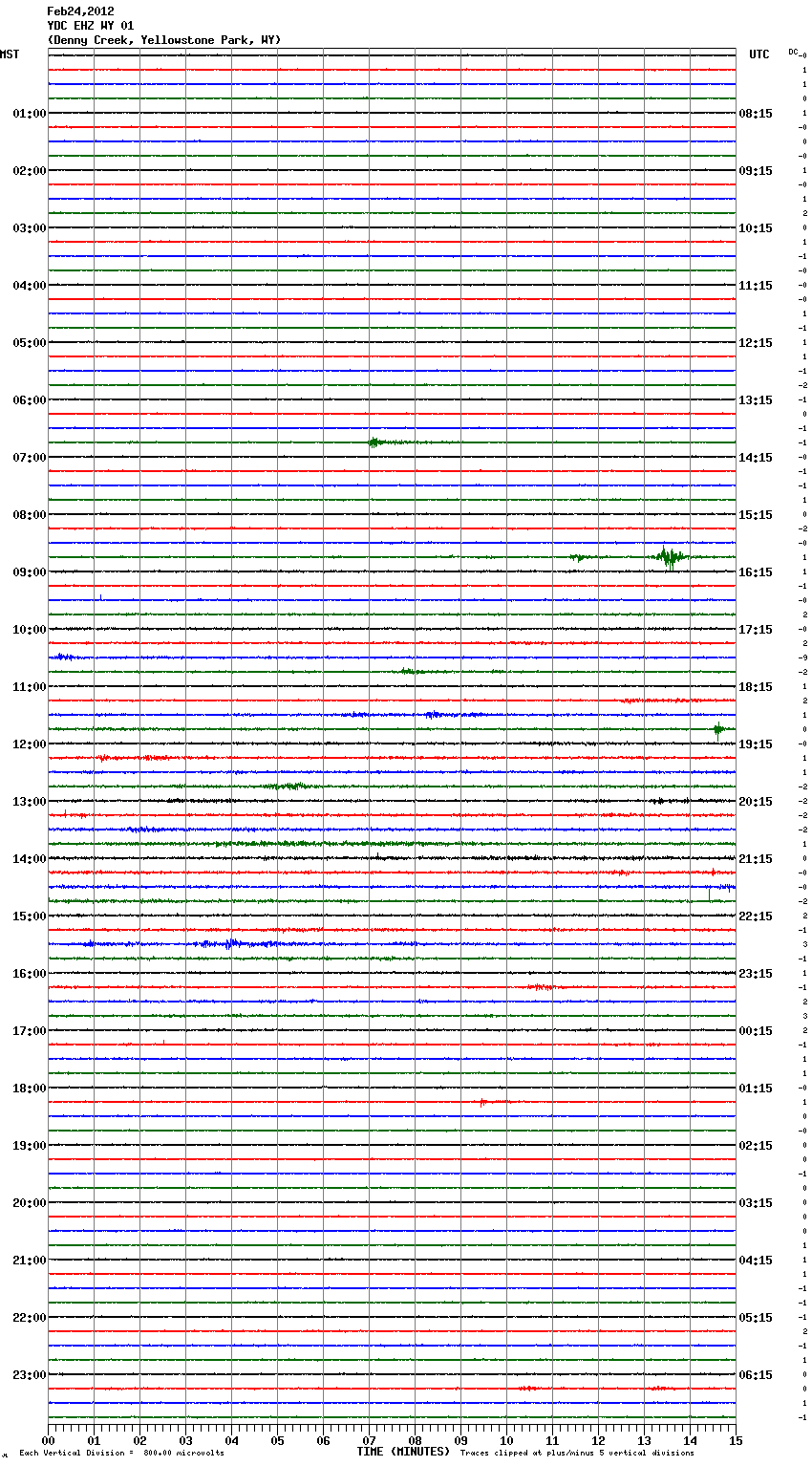
Task: Select the 12:00 MST hour label
Action: (29, 744)
